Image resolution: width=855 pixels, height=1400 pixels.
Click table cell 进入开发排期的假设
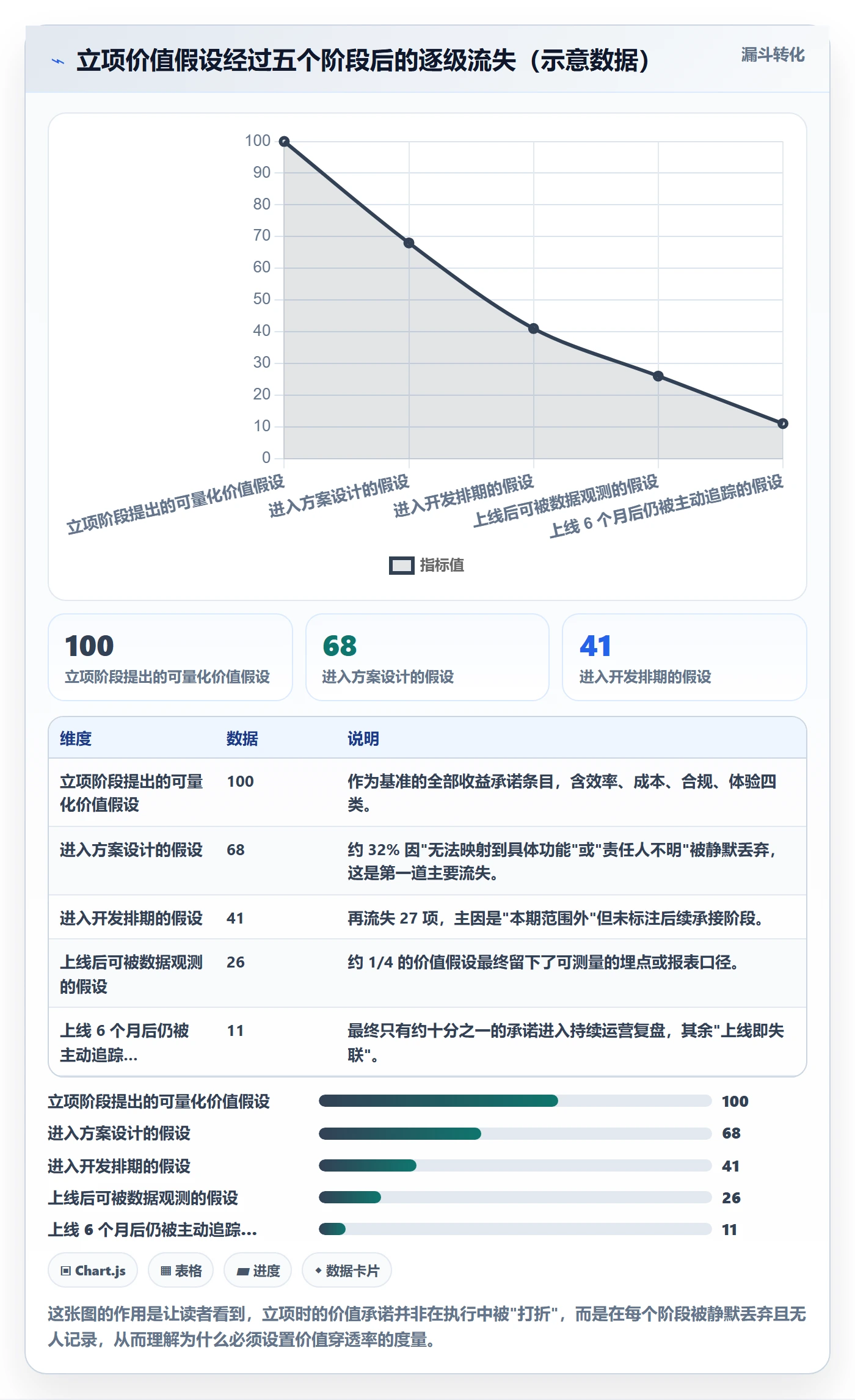click(131, 918)
